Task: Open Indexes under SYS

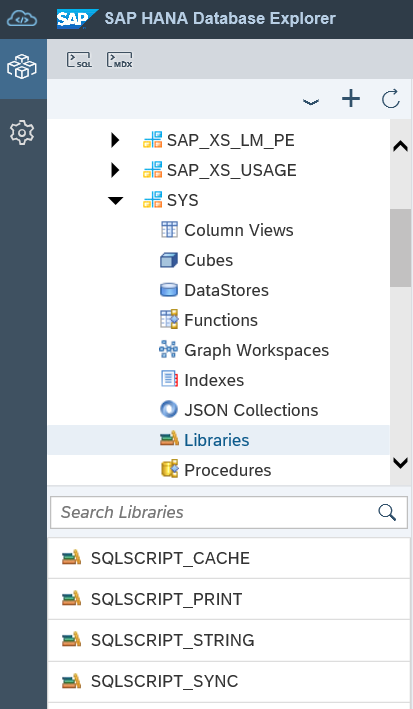Action: [x=214, y=380]
